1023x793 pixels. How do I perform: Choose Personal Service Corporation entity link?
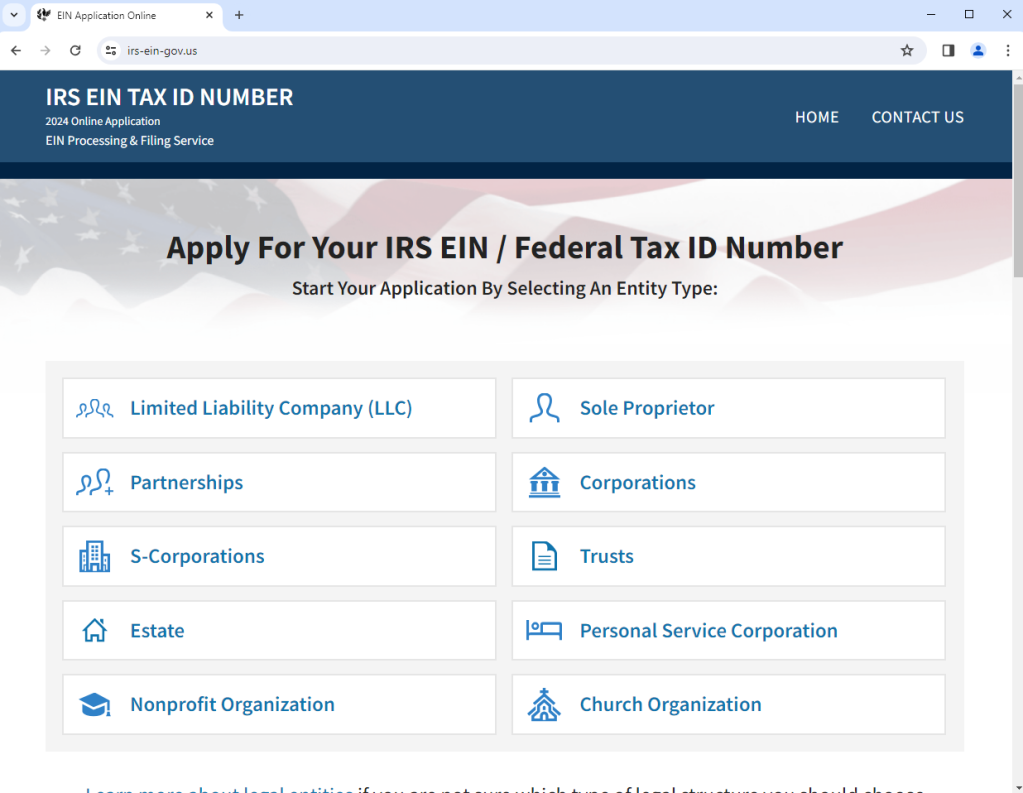click(708, 631)
